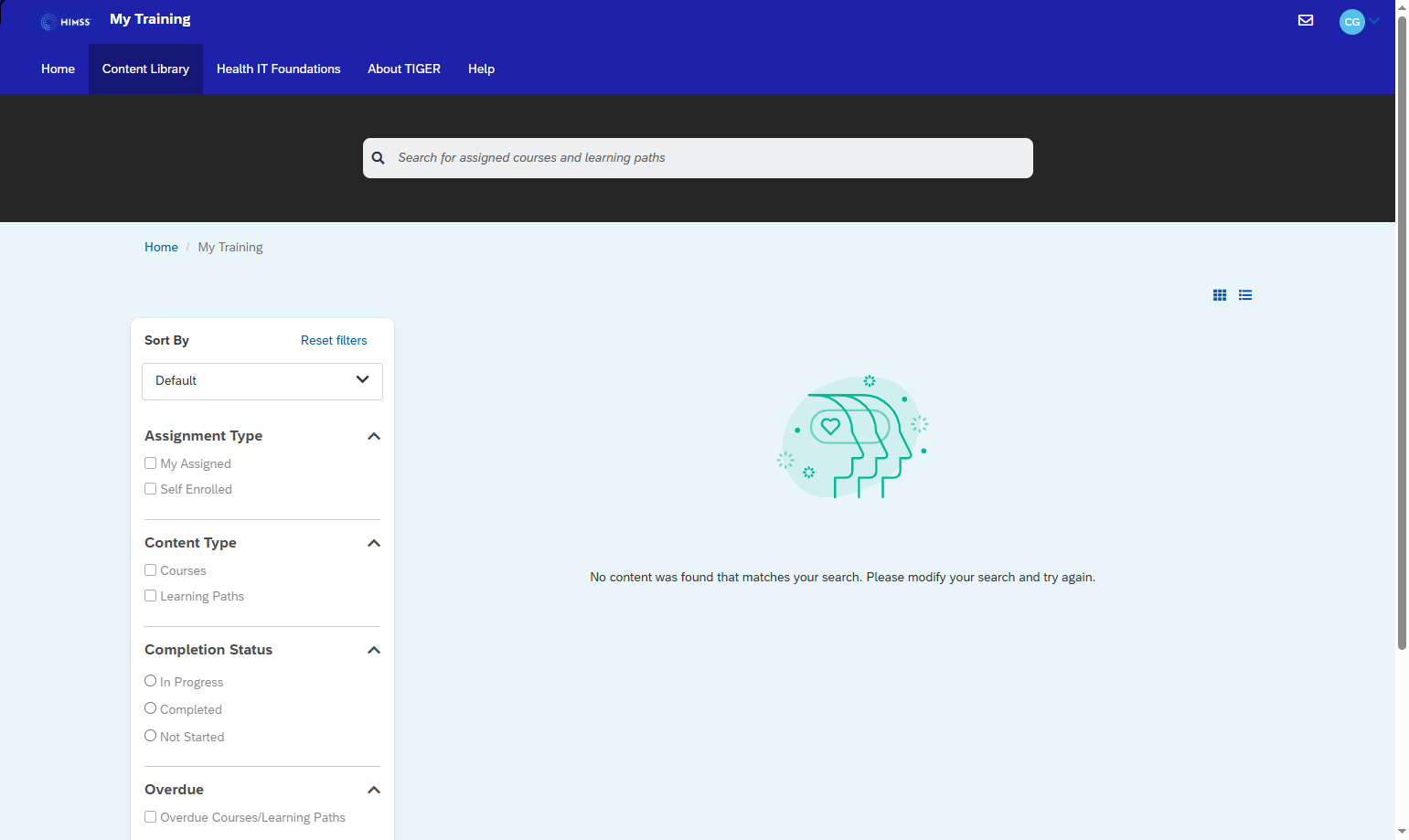Focus the course search input field

point(698,158)
